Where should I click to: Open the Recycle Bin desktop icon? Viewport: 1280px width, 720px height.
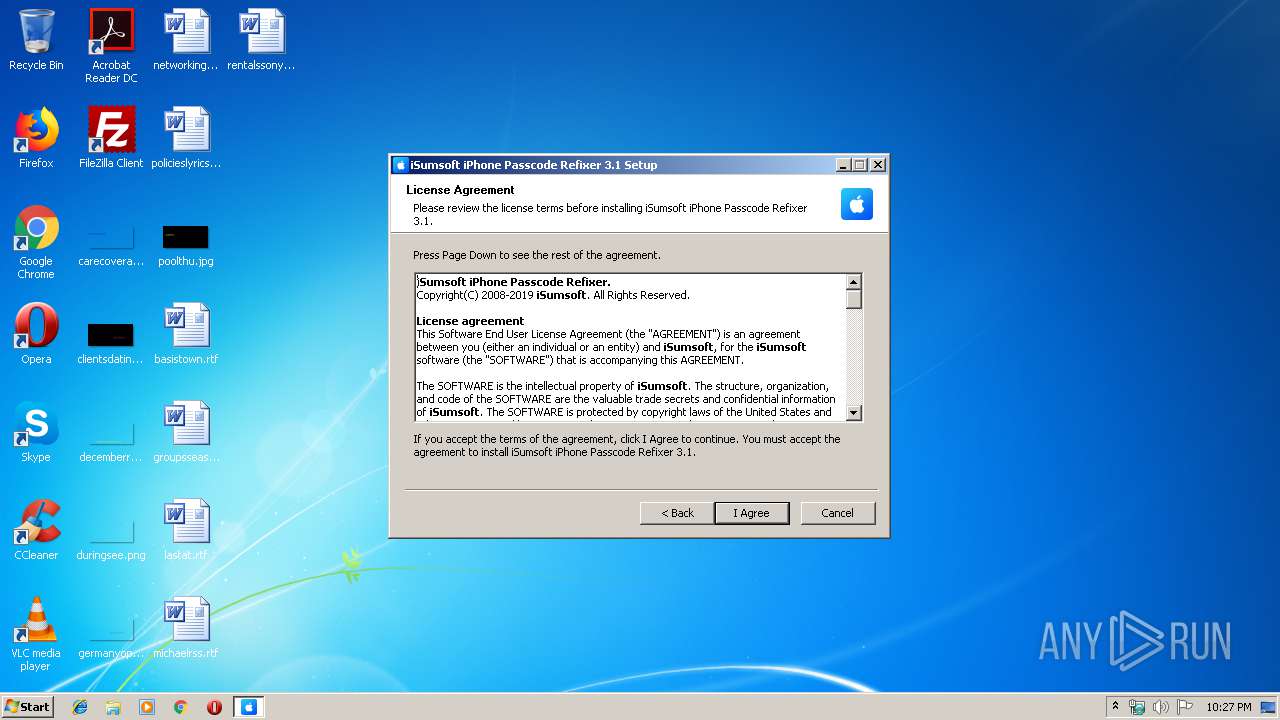36,40
